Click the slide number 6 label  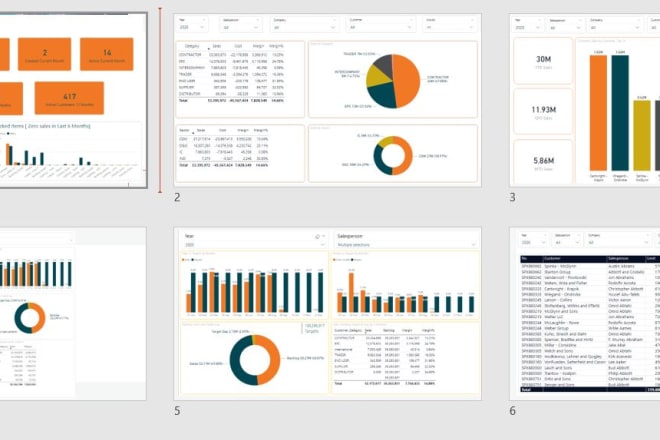pyautogui.click(x=512, y=411)
